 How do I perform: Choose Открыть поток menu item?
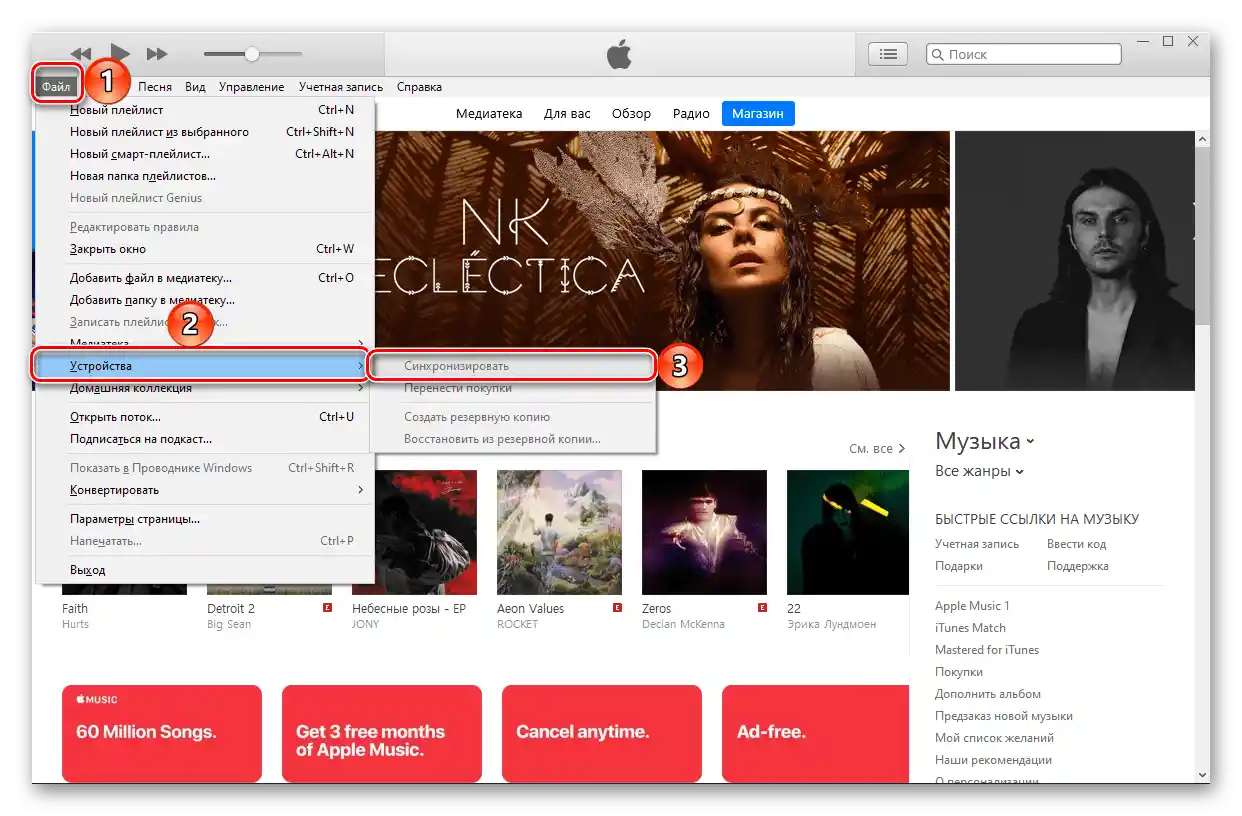[x=205, y=417]
